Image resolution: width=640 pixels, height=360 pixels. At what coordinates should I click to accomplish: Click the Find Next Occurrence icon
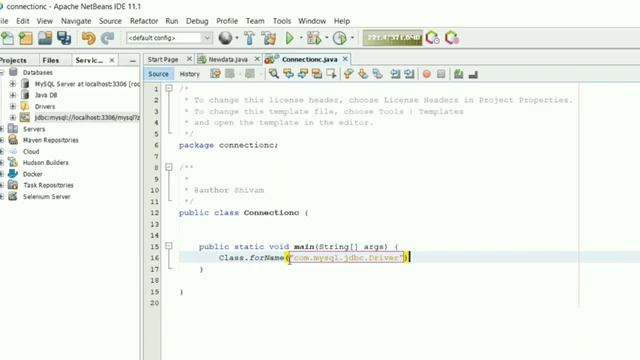coord(302,74)
